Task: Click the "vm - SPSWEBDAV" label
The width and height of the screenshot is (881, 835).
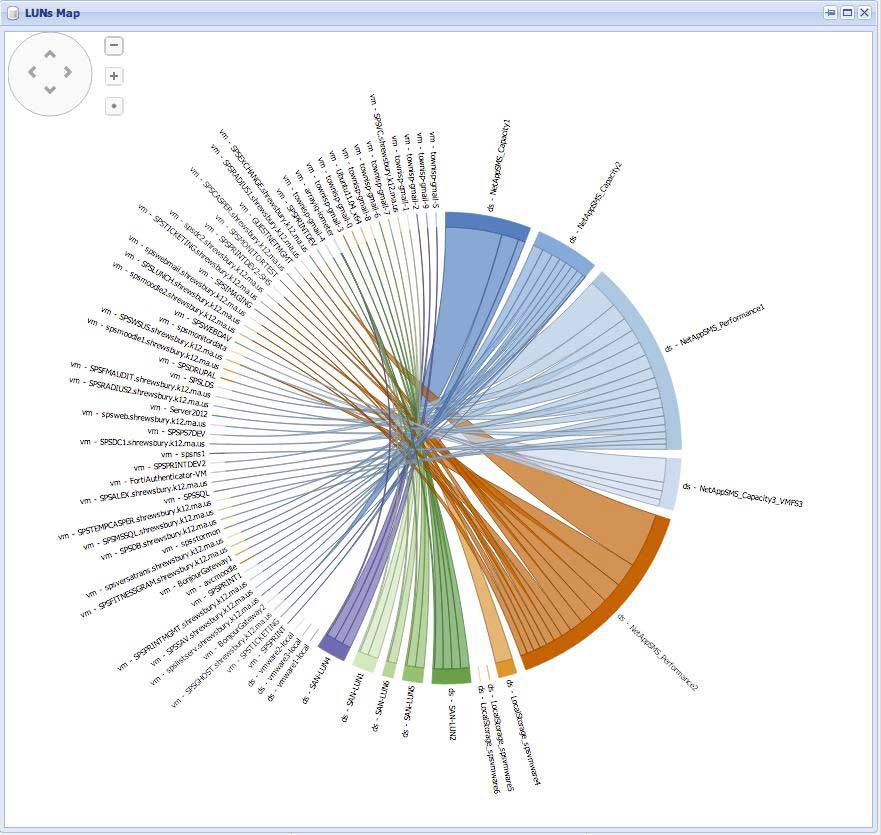Action: [203, 326]
